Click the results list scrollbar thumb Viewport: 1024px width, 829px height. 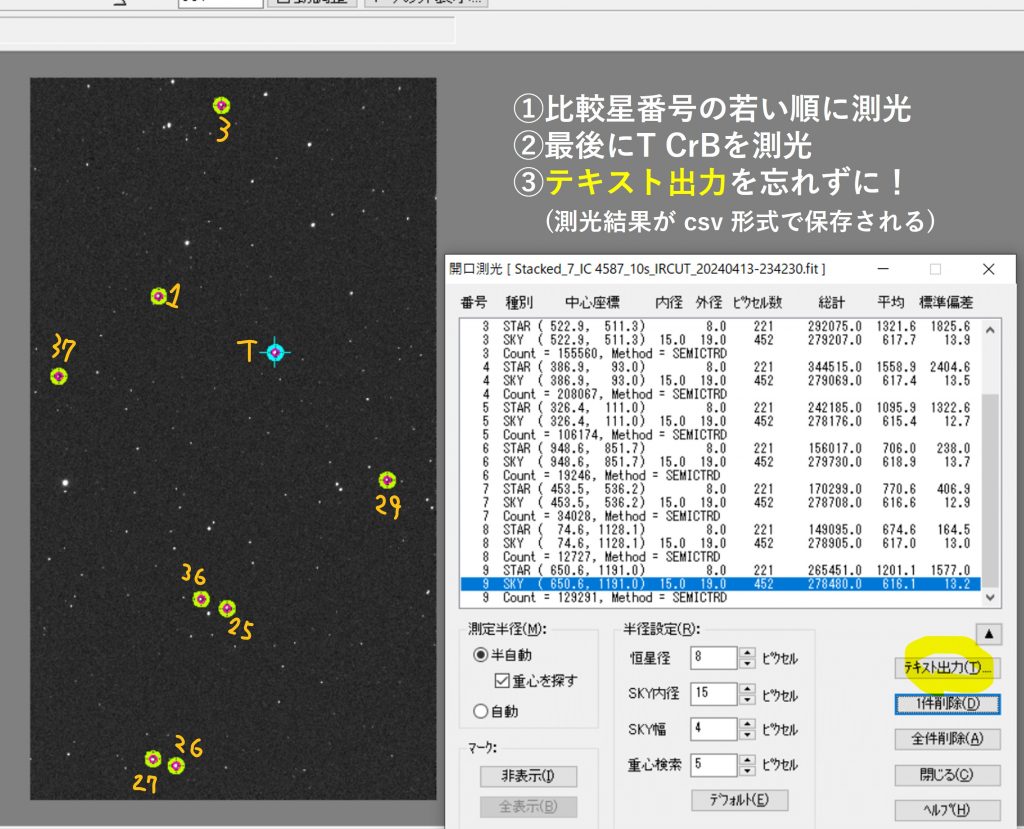click(990, 489)
